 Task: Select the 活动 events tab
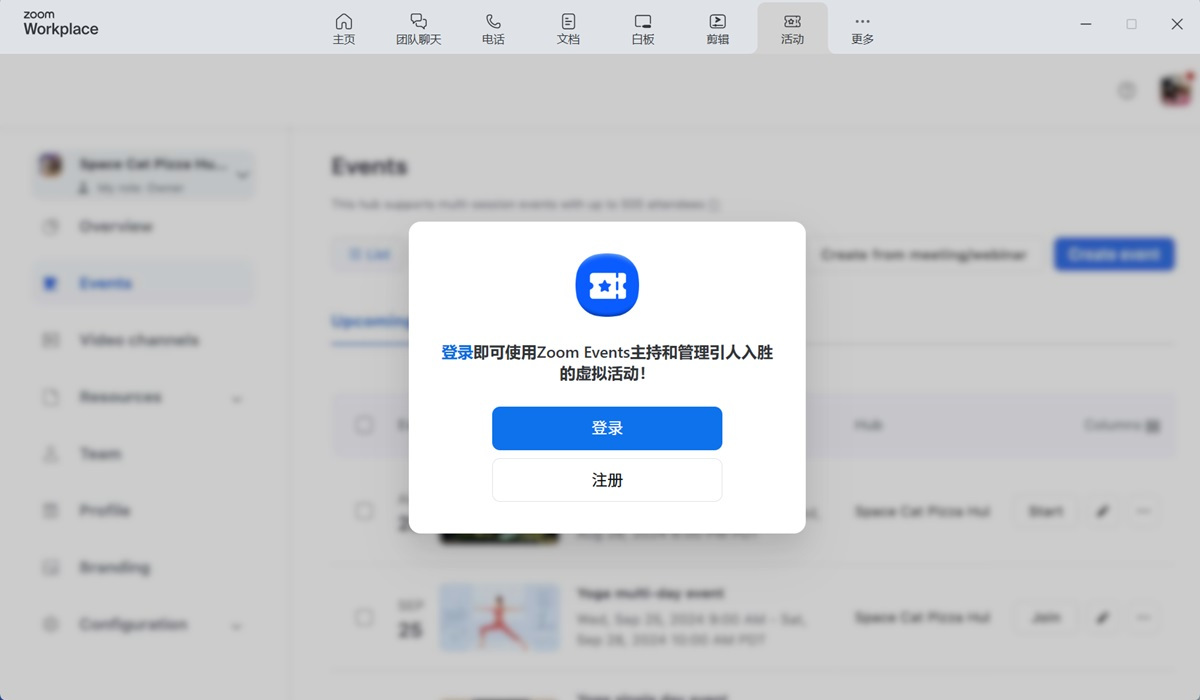792,28
